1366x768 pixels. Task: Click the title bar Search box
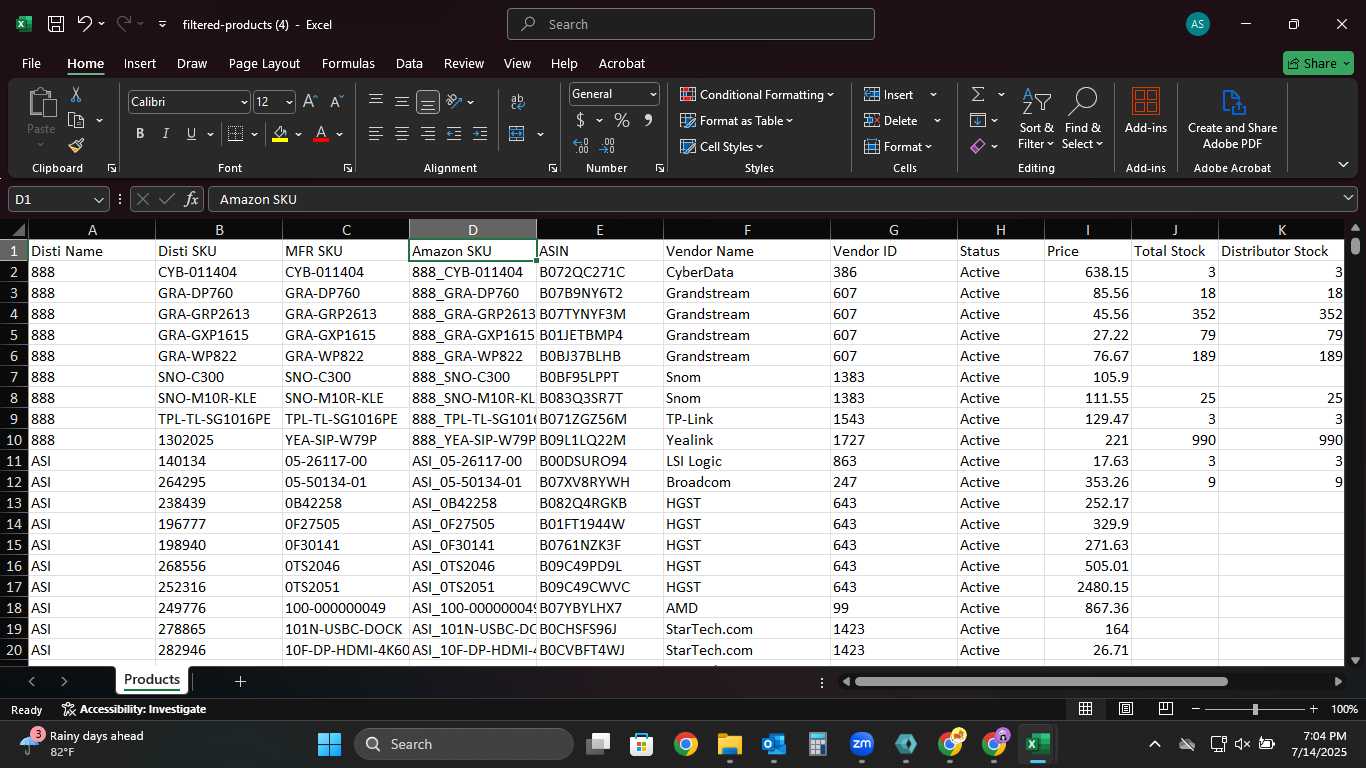(x=691, y=24)
